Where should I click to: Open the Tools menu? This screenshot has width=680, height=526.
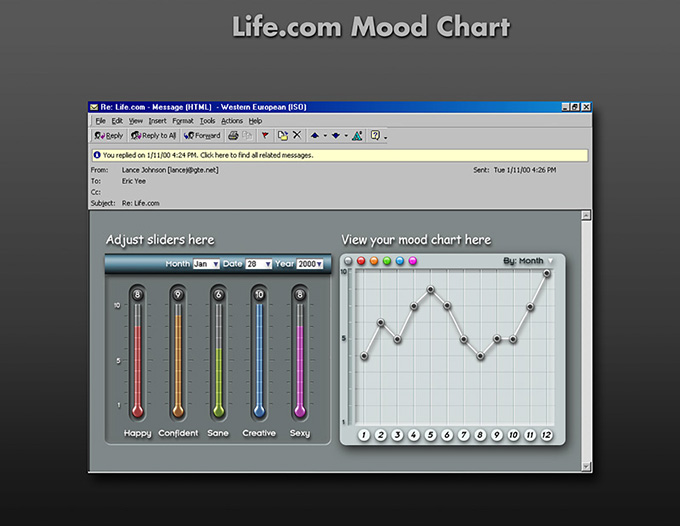207,121
